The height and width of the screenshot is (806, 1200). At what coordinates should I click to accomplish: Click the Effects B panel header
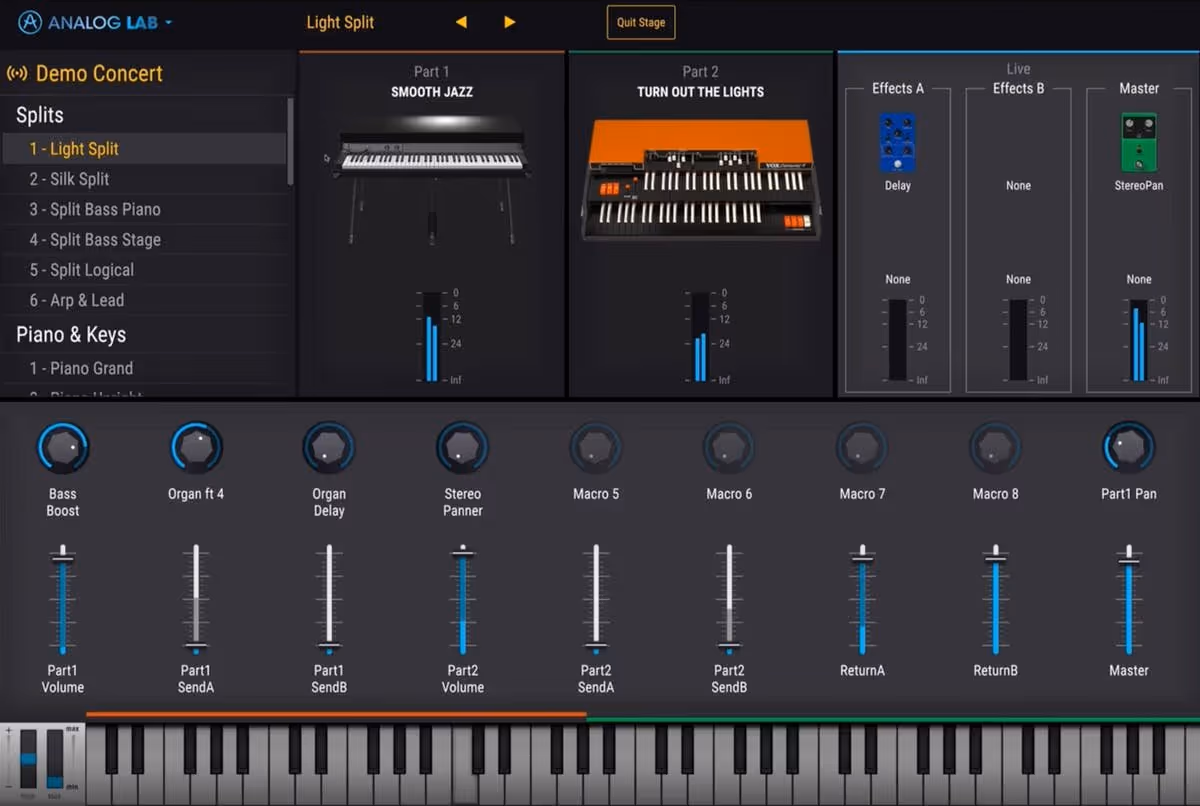point(1018,89)
